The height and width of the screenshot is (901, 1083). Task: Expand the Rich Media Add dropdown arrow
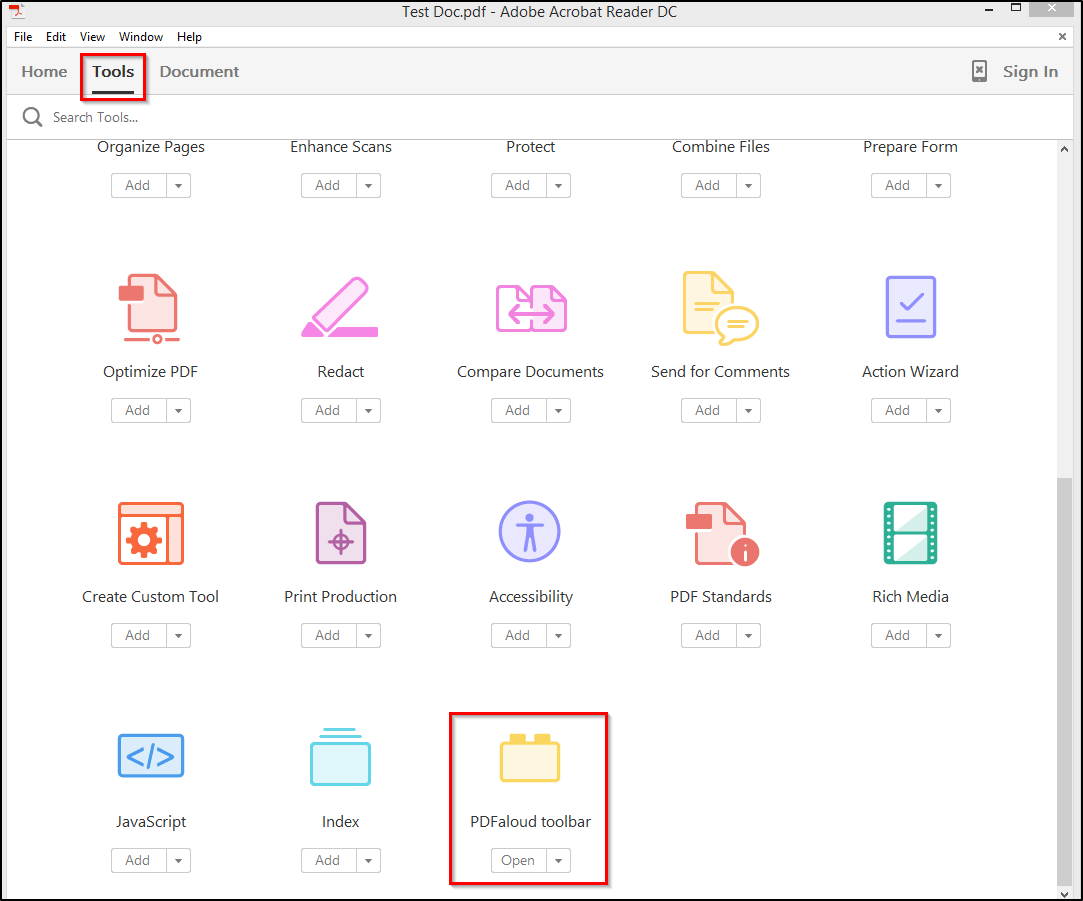coord(938,636)
